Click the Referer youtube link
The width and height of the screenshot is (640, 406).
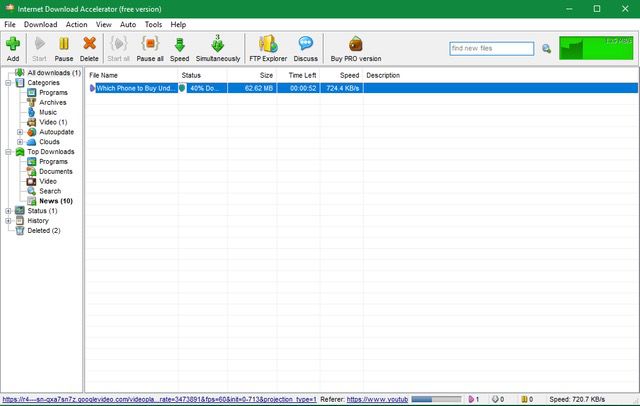click(x=377, y=399)
